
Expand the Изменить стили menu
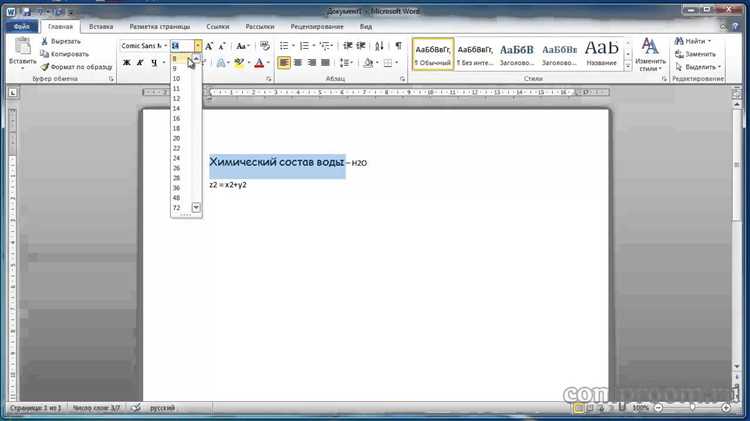click(650, 55)
